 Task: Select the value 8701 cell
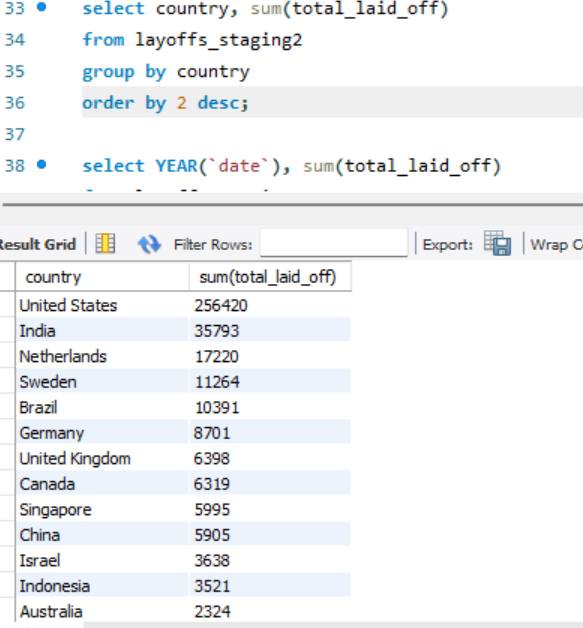pos(270,433)
